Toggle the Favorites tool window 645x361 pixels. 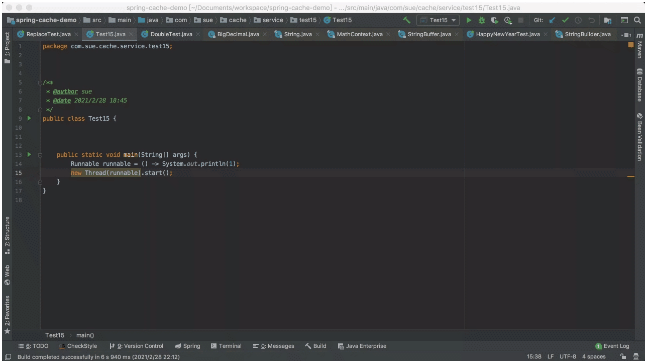(x=7, y=314)
